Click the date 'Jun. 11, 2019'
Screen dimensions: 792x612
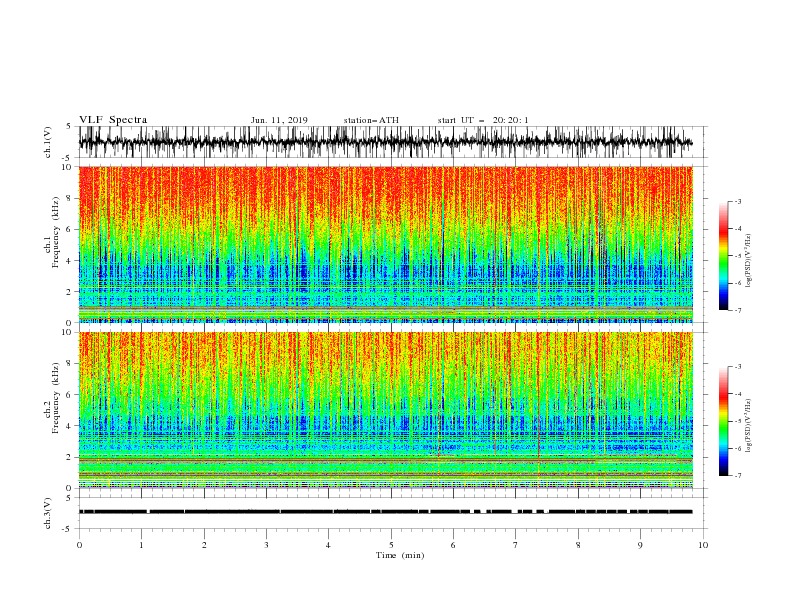[279, 120]
